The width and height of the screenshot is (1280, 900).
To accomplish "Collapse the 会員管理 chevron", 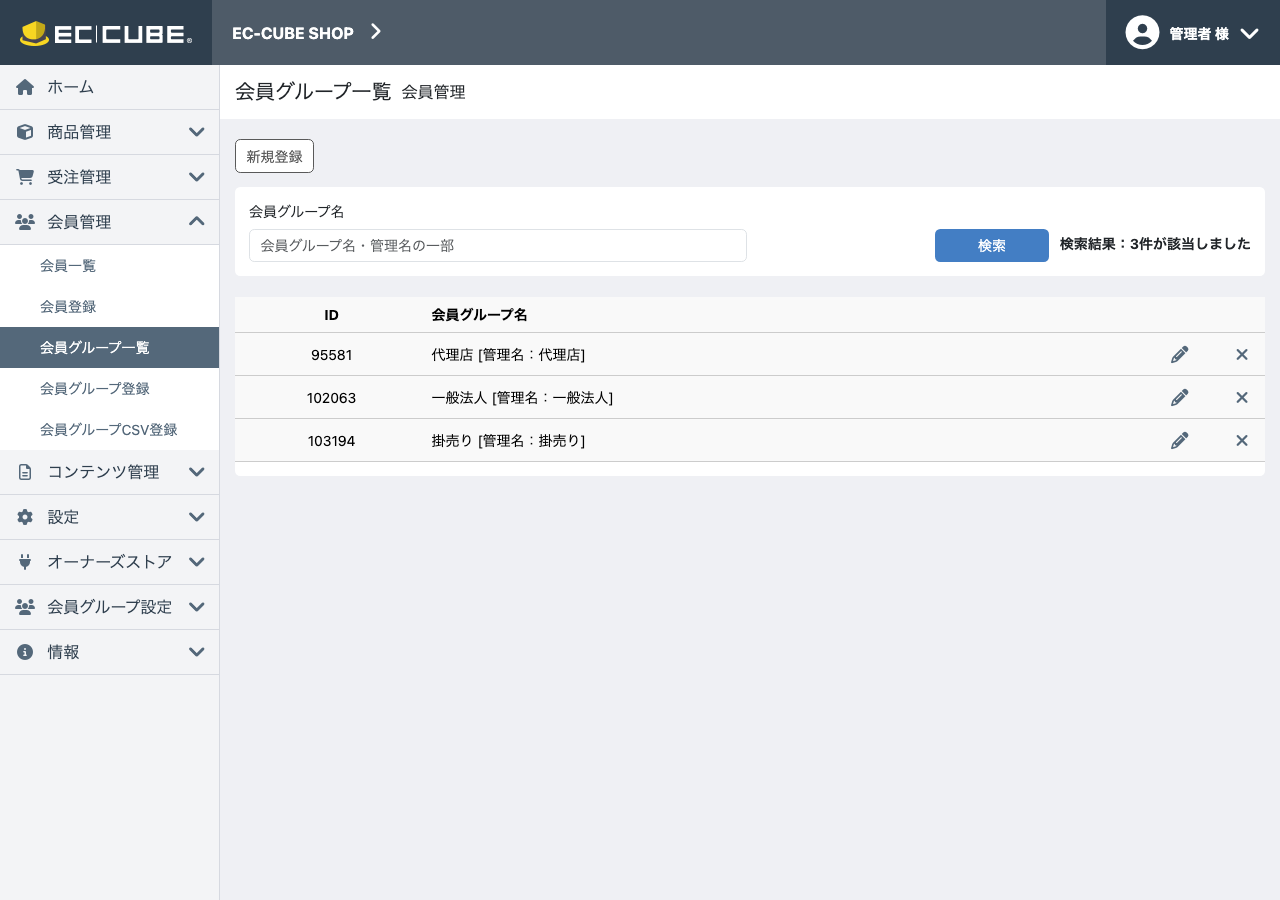I will (197, 221).
